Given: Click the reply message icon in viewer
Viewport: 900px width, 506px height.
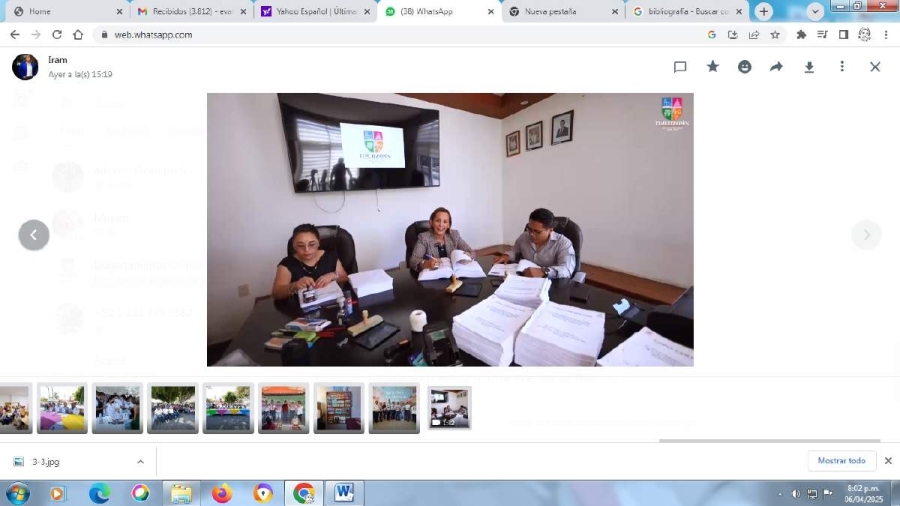Looking at the screenshot, I should tap(680, 67).
